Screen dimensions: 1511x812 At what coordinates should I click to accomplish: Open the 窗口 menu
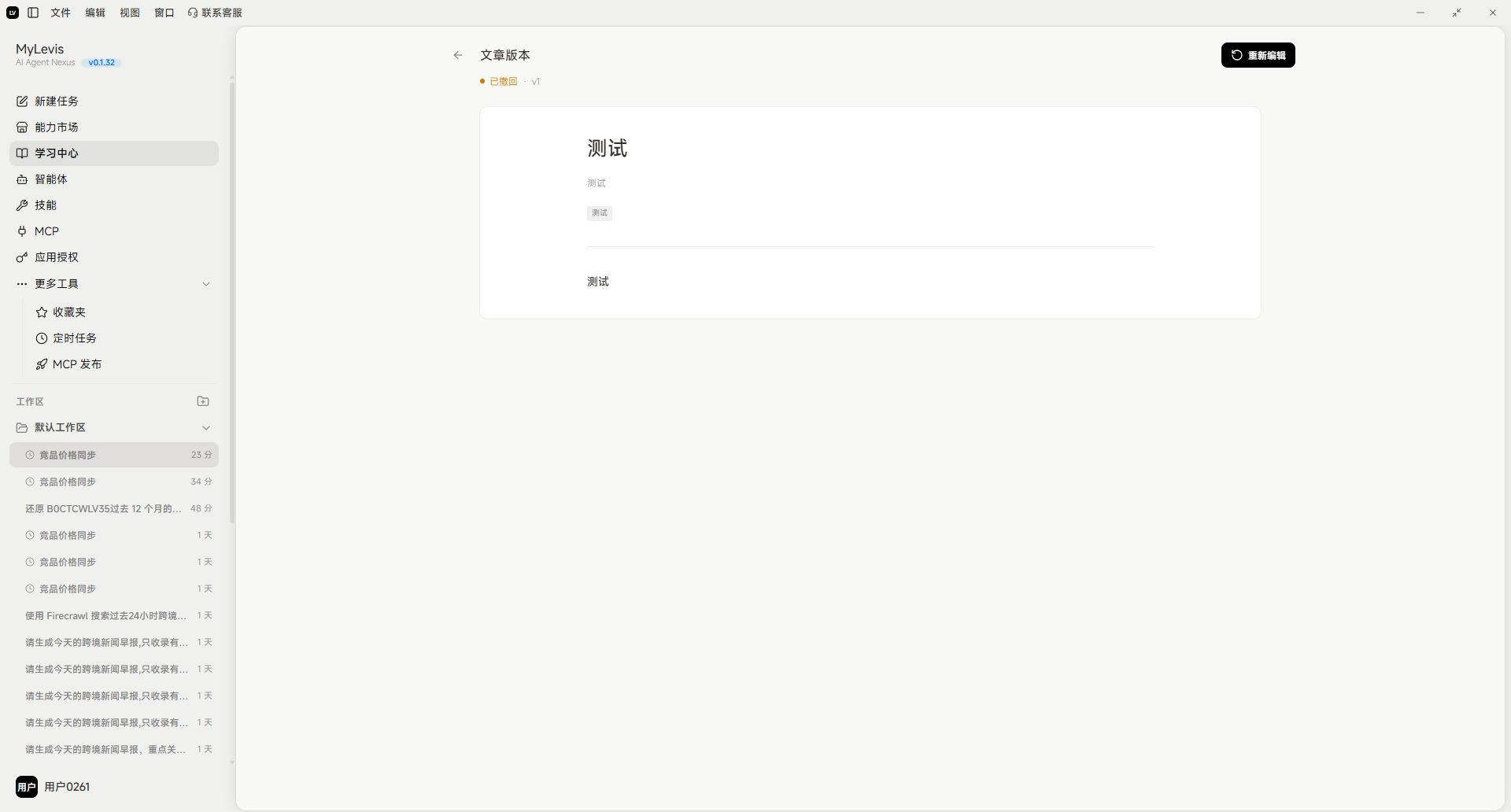(x=164, y=13)
